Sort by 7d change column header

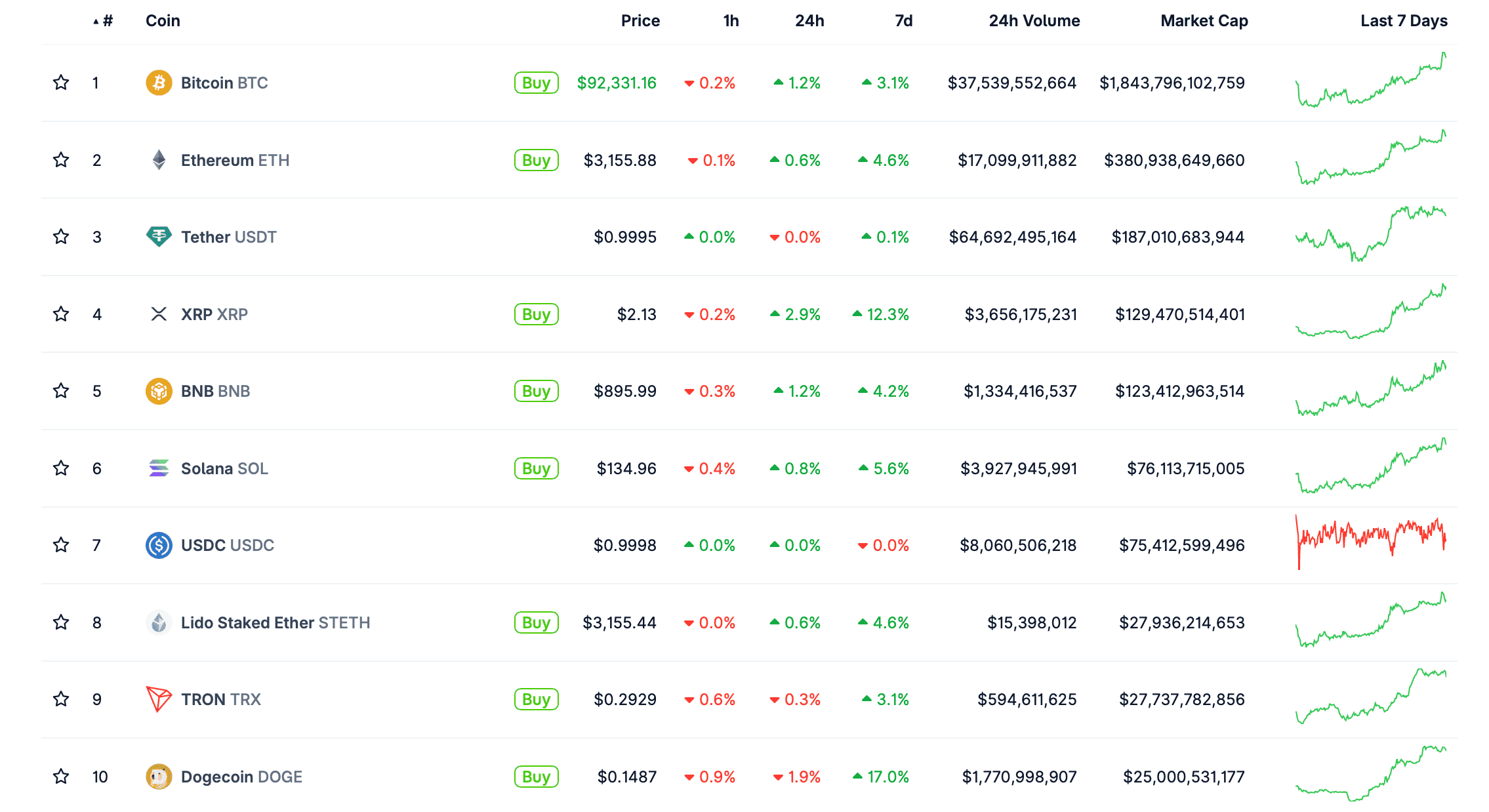pos(903,21)
